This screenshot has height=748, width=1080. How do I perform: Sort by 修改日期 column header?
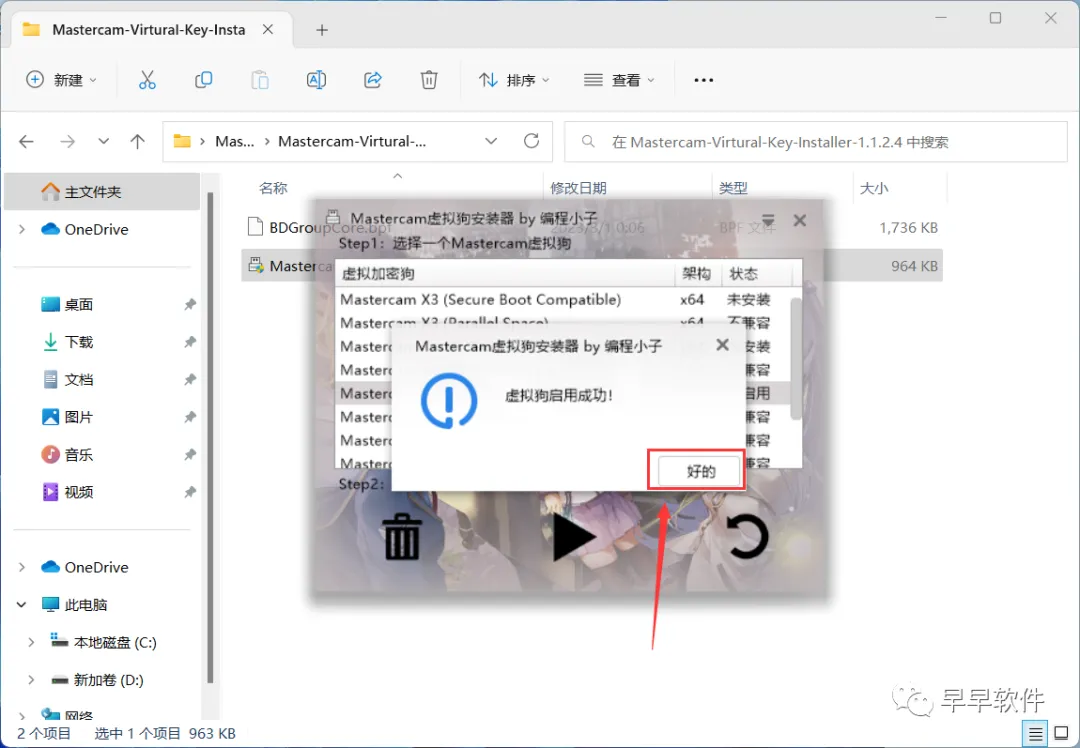tap(579, 188)
